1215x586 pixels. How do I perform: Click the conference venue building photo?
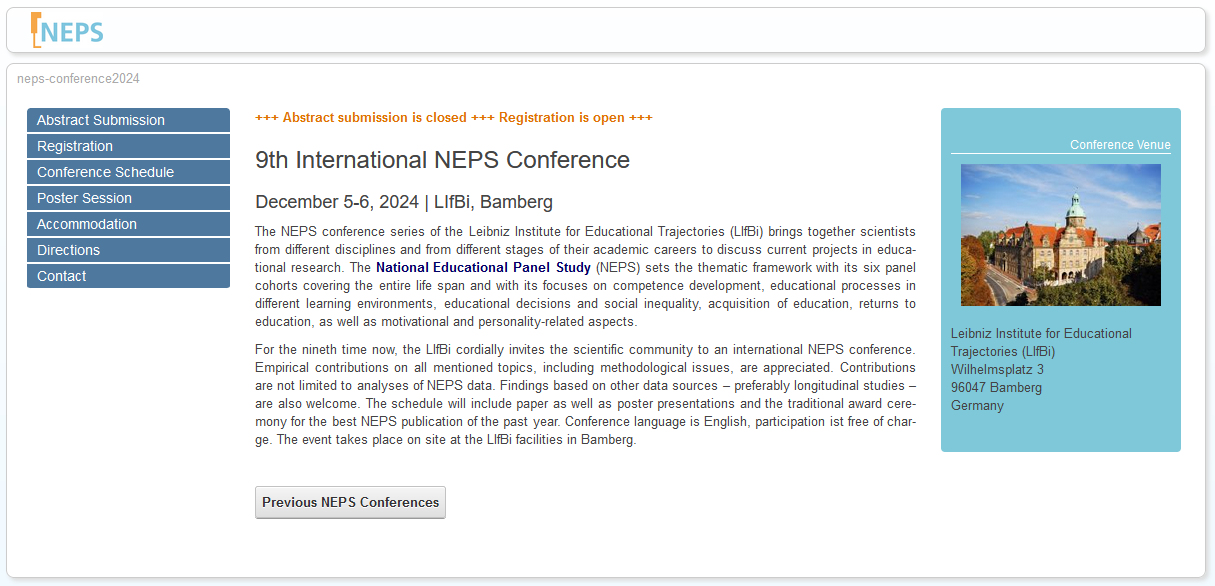point(1061,235)
